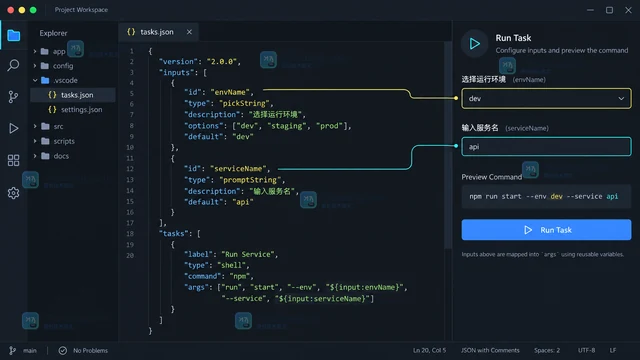Image resolution: width=640 pixels, height=360 pixels.
Task: Click the src folder icon in Explorer
Action: click(x=45, y=127)
